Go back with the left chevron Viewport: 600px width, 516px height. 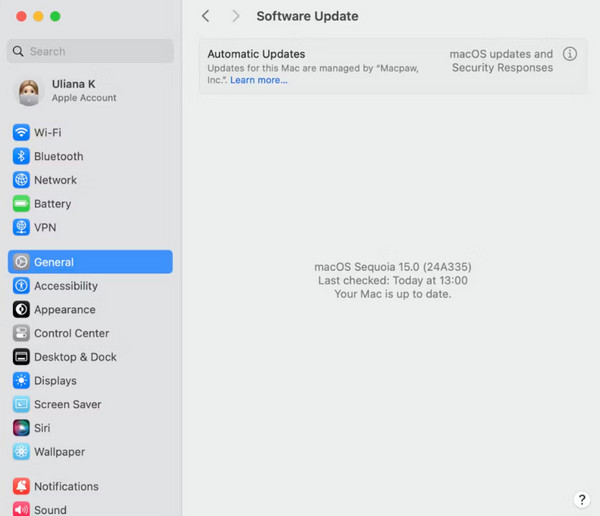[205, 16]
